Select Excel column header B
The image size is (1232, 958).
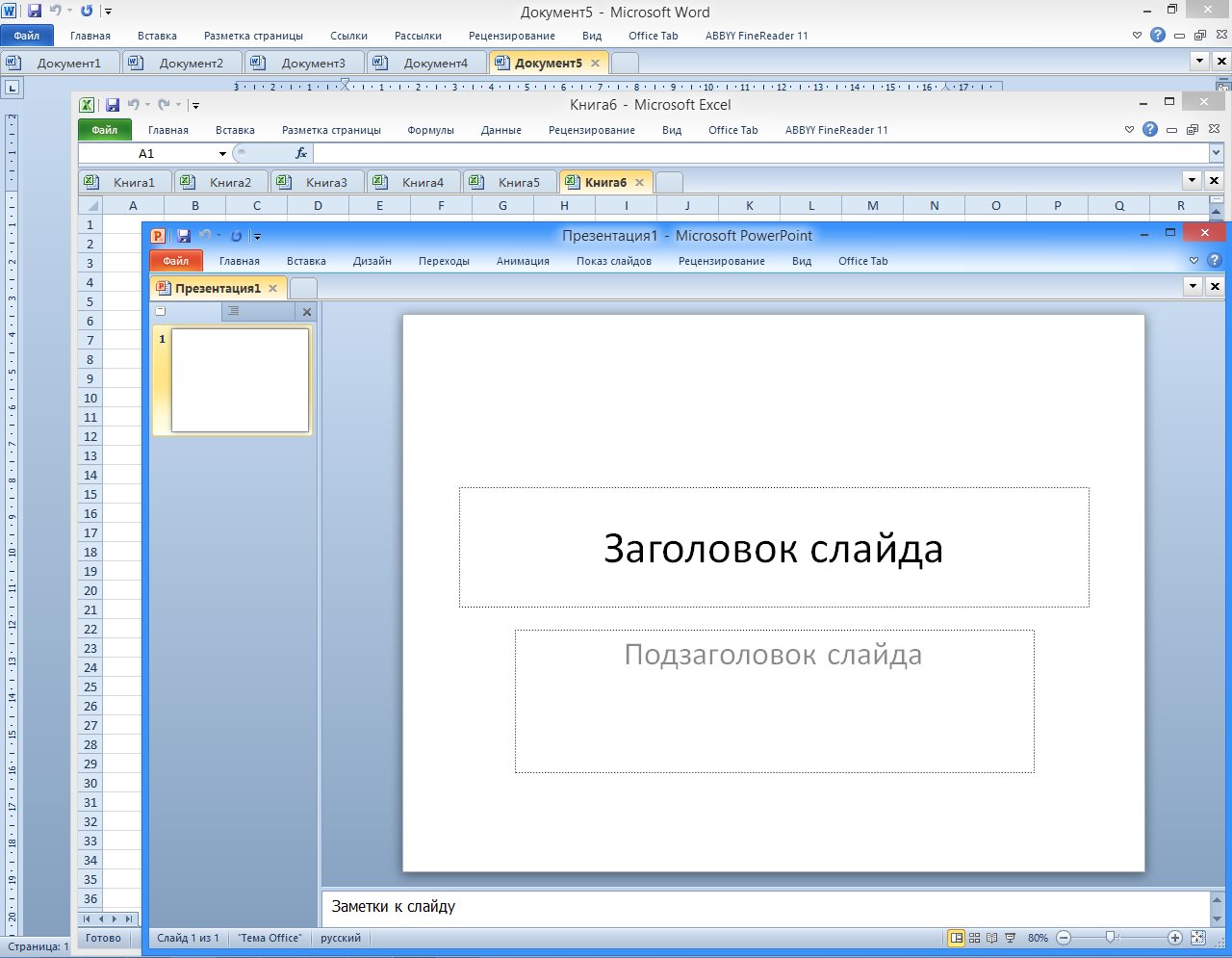pyautogui.click(x=195, y=205)
